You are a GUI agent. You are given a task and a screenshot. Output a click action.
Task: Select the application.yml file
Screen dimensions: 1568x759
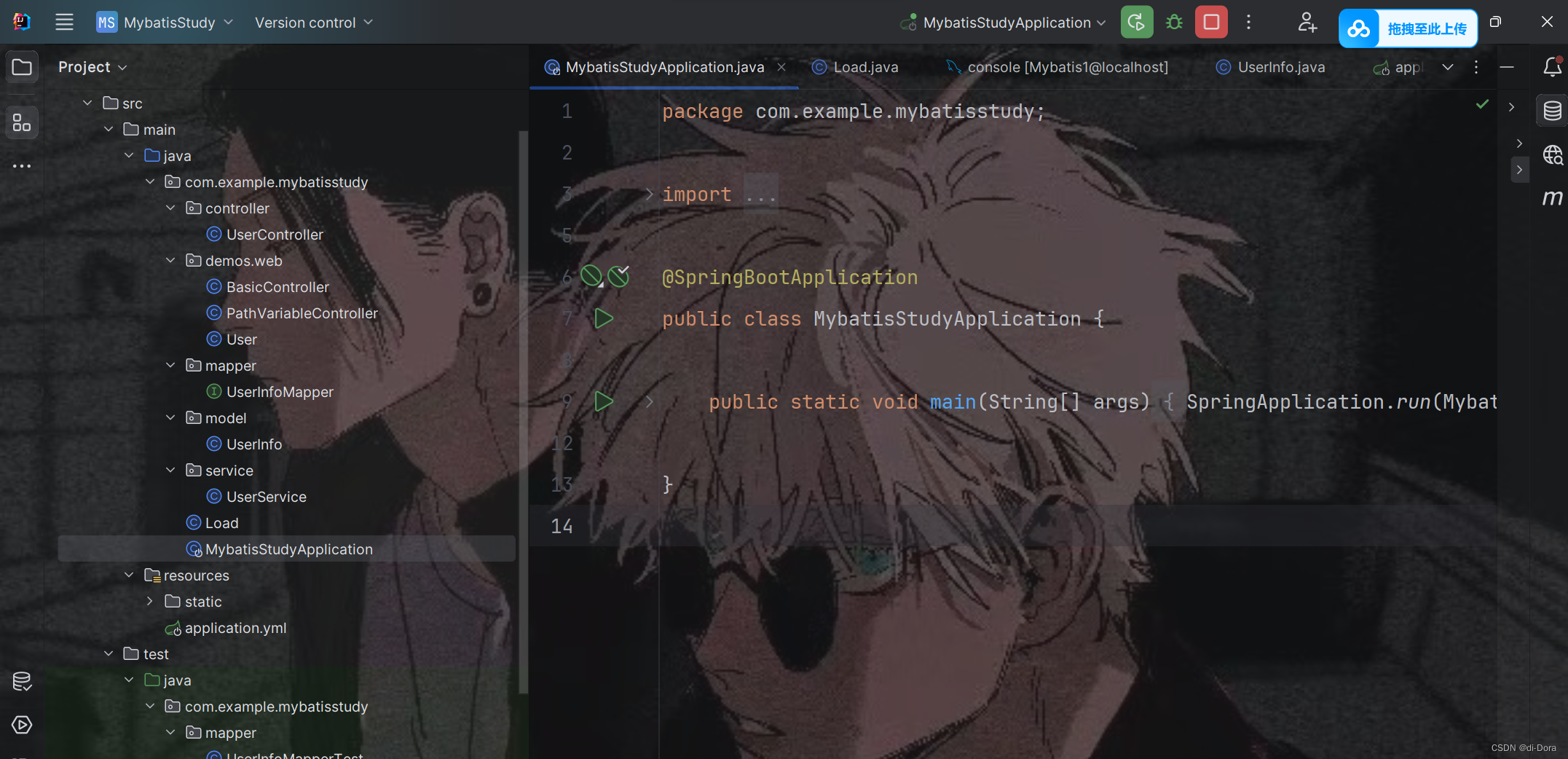(x=226, y=628)
